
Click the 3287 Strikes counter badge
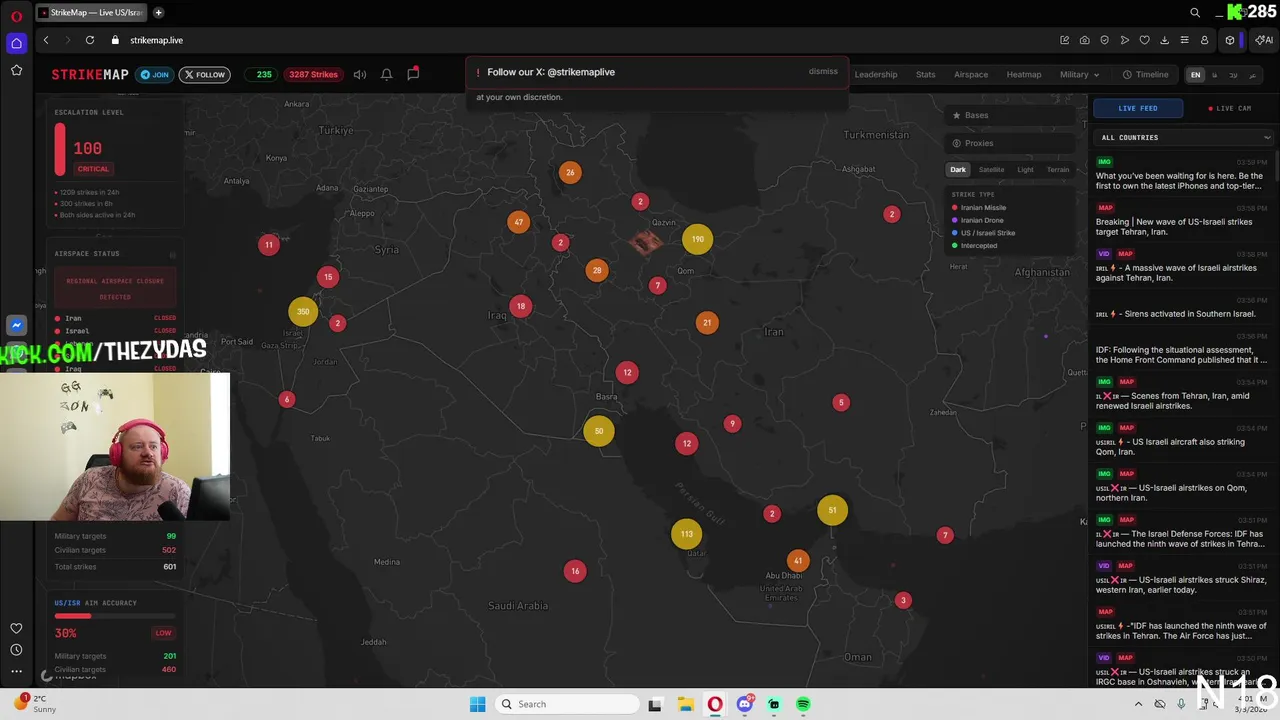click(x=314, y=74)
